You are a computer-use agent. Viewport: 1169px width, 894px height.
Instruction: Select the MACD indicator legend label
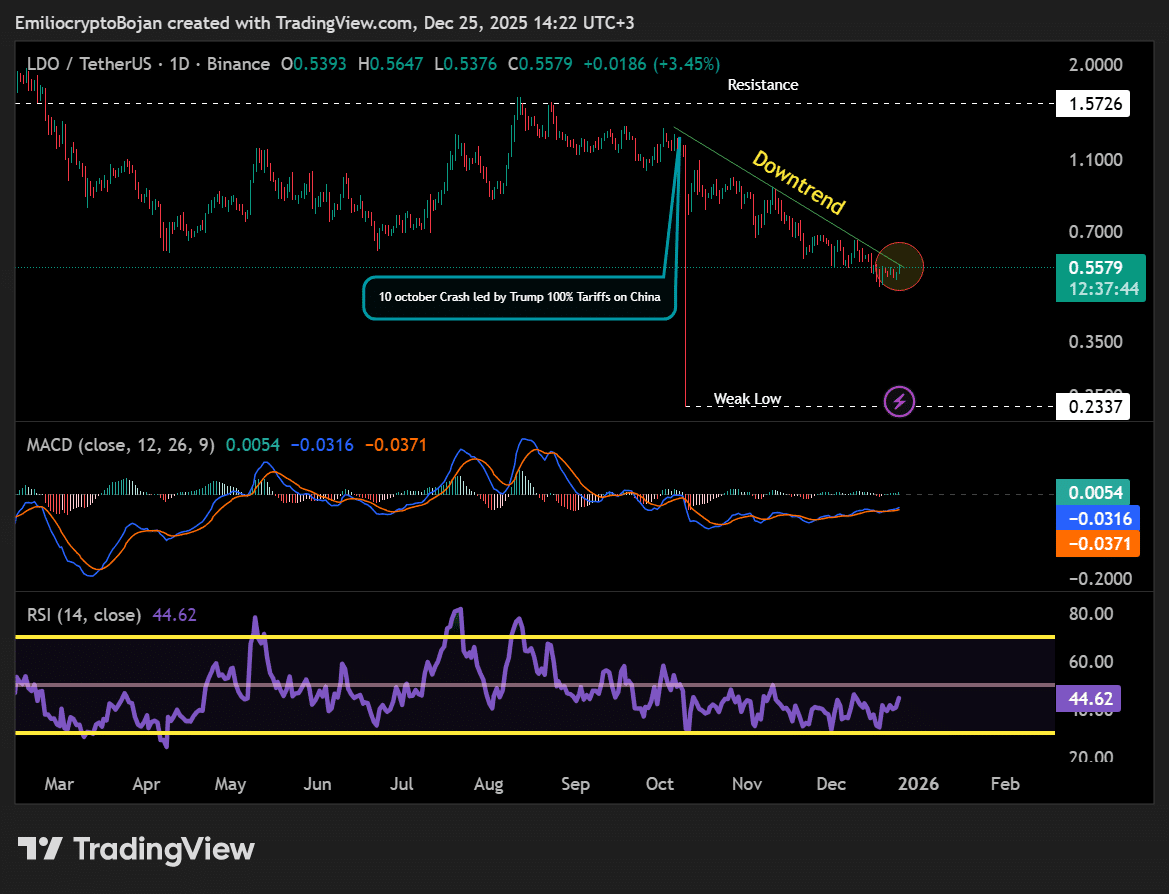(121, 445)
